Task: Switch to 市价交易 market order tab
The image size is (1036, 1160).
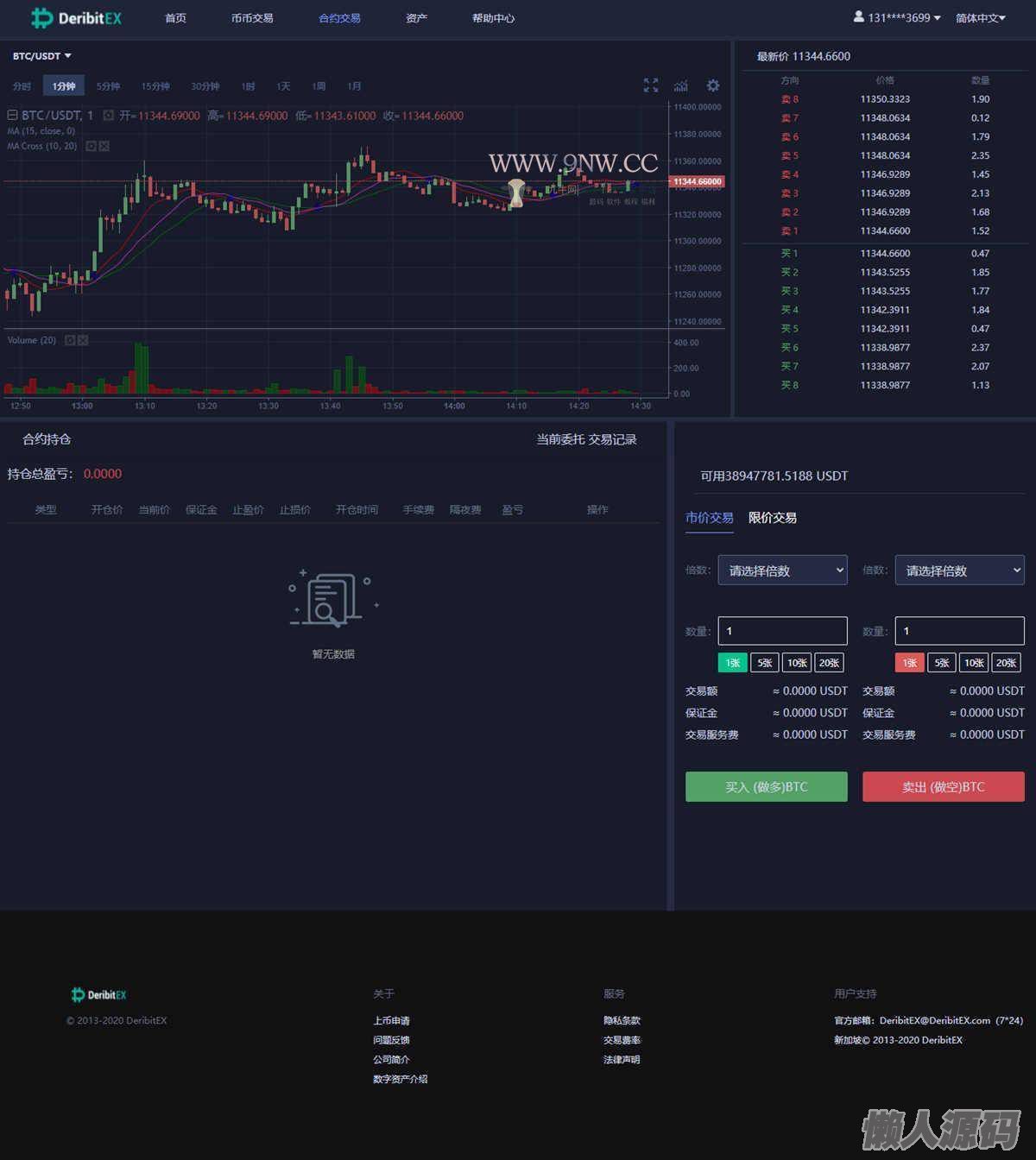Action: coord(709,518)
